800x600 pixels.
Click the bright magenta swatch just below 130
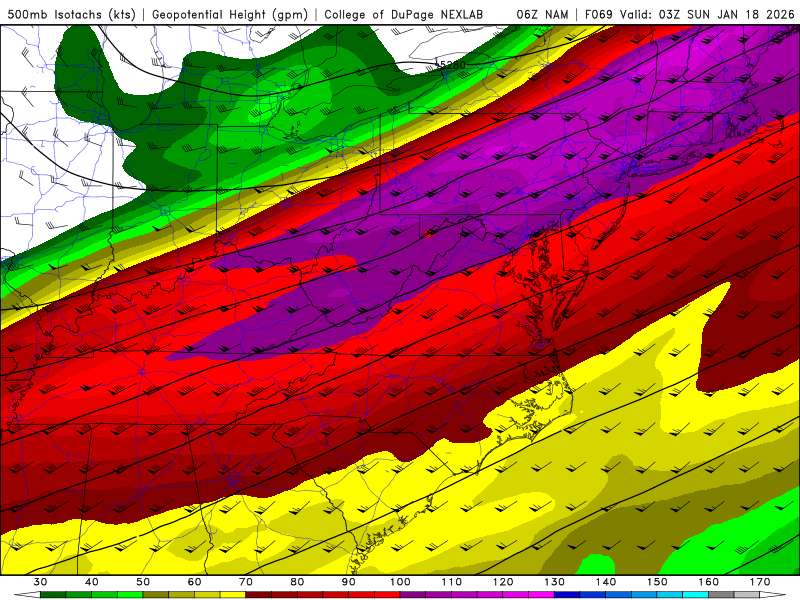541,595
